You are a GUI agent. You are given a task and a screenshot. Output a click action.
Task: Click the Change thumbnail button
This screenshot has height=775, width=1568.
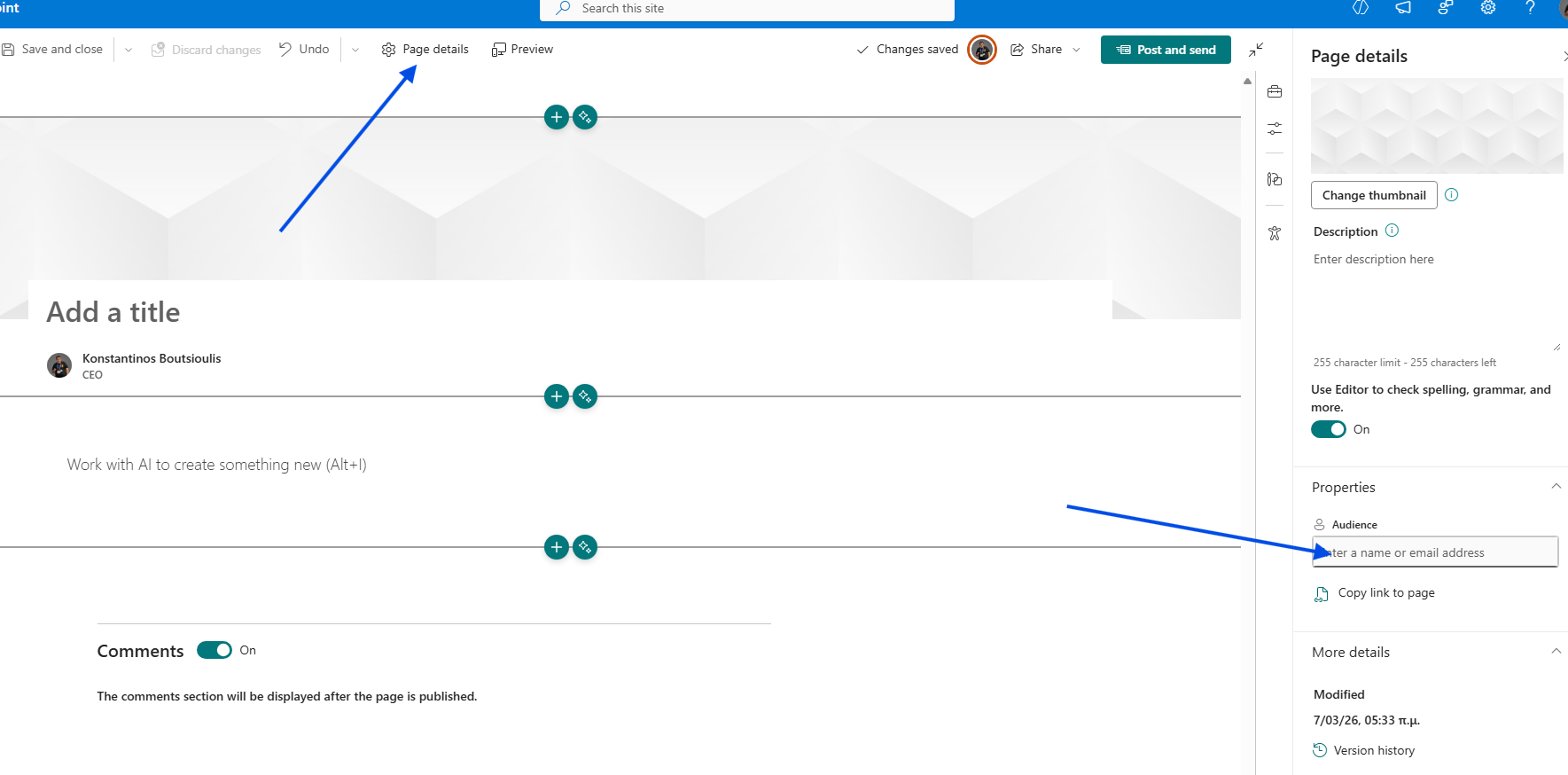point(1374,195)
